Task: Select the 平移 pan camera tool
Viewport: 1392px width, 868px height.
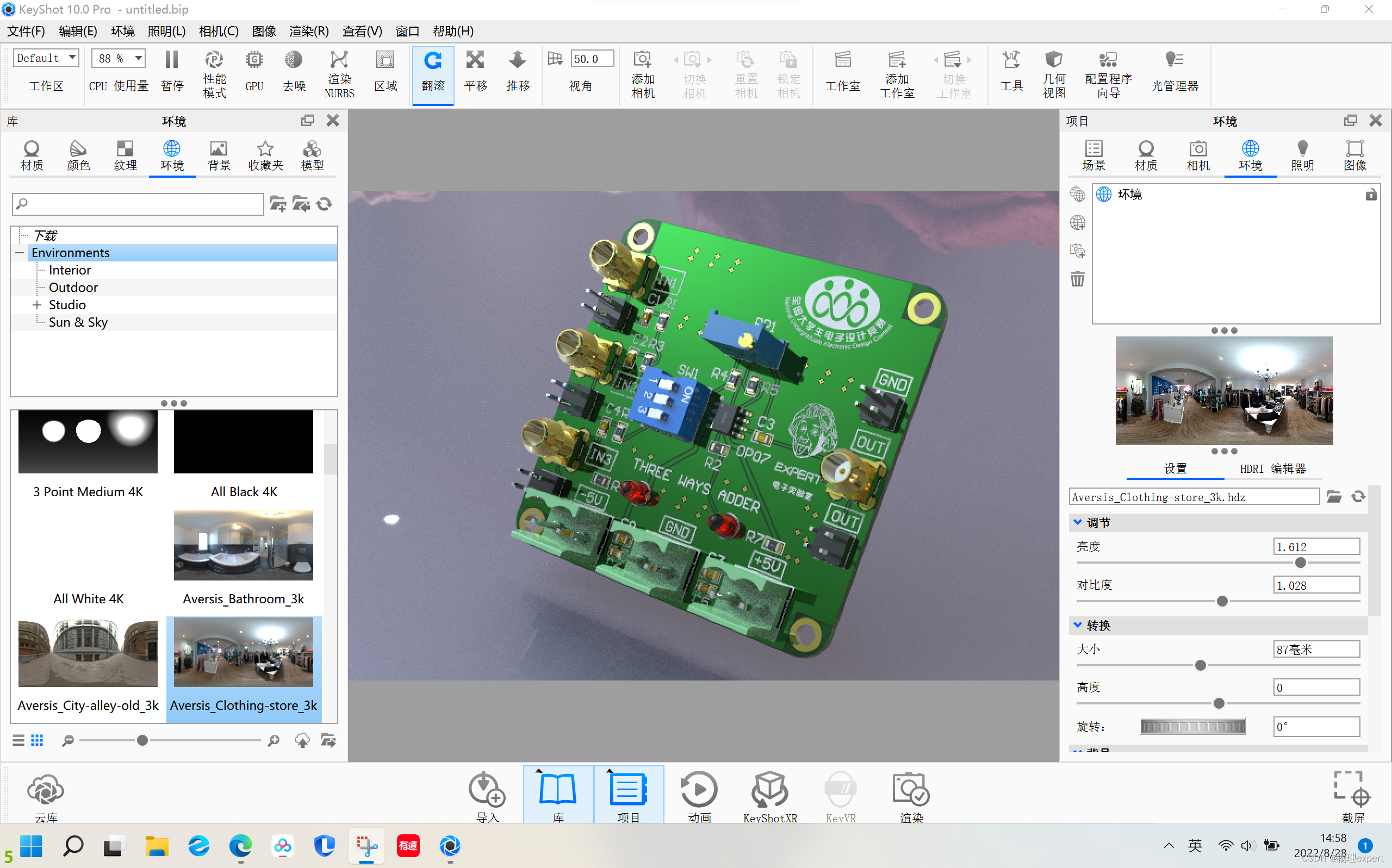Action: click(475, 72)
